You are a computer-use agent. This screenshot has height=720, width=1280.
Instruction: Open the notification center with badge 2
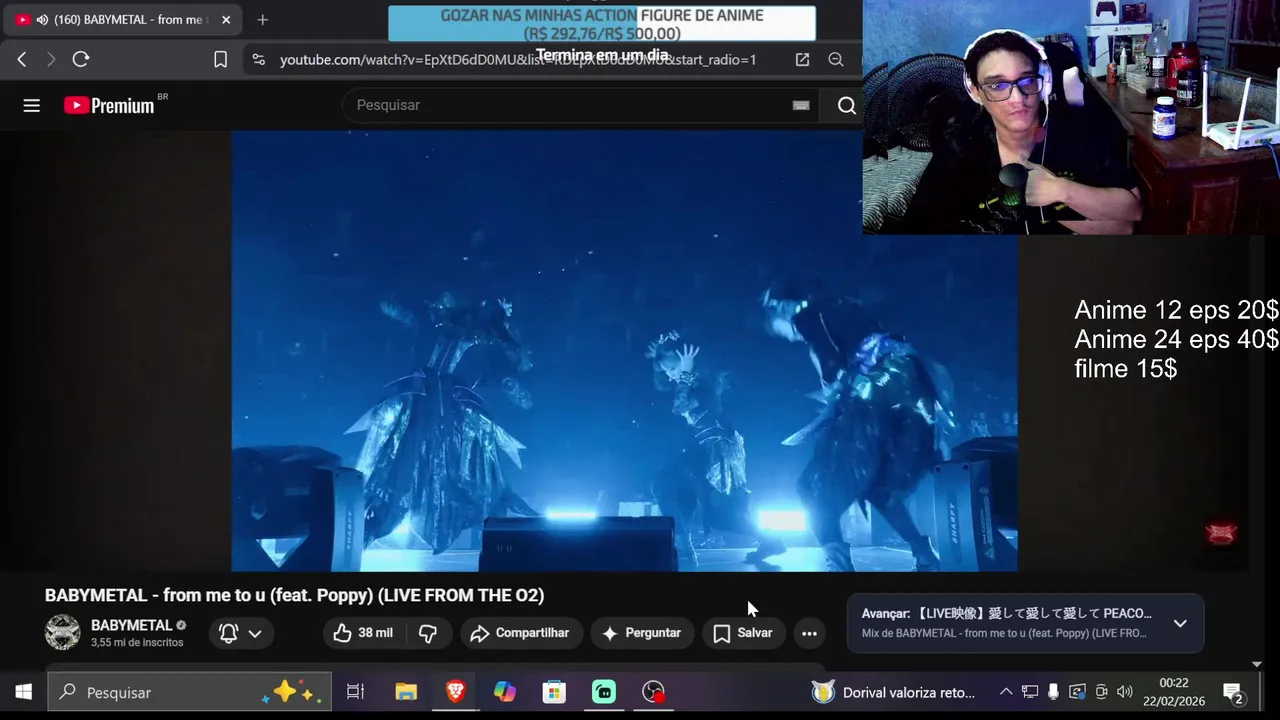pos(1233,692)
